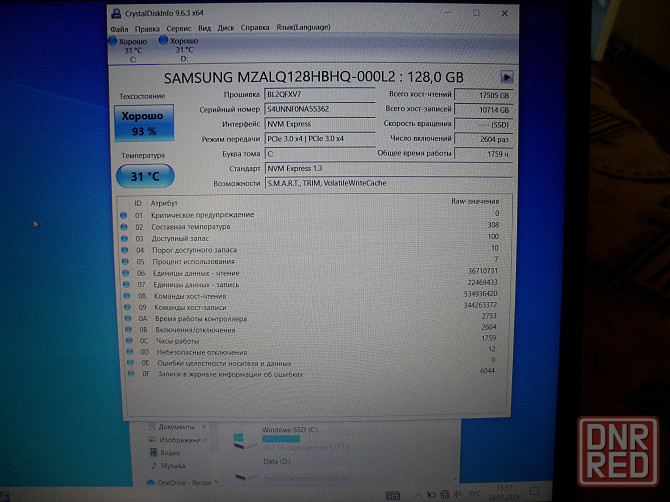Click raw value 22469433
The image size is (670, 502).
(x=482, y=282)
